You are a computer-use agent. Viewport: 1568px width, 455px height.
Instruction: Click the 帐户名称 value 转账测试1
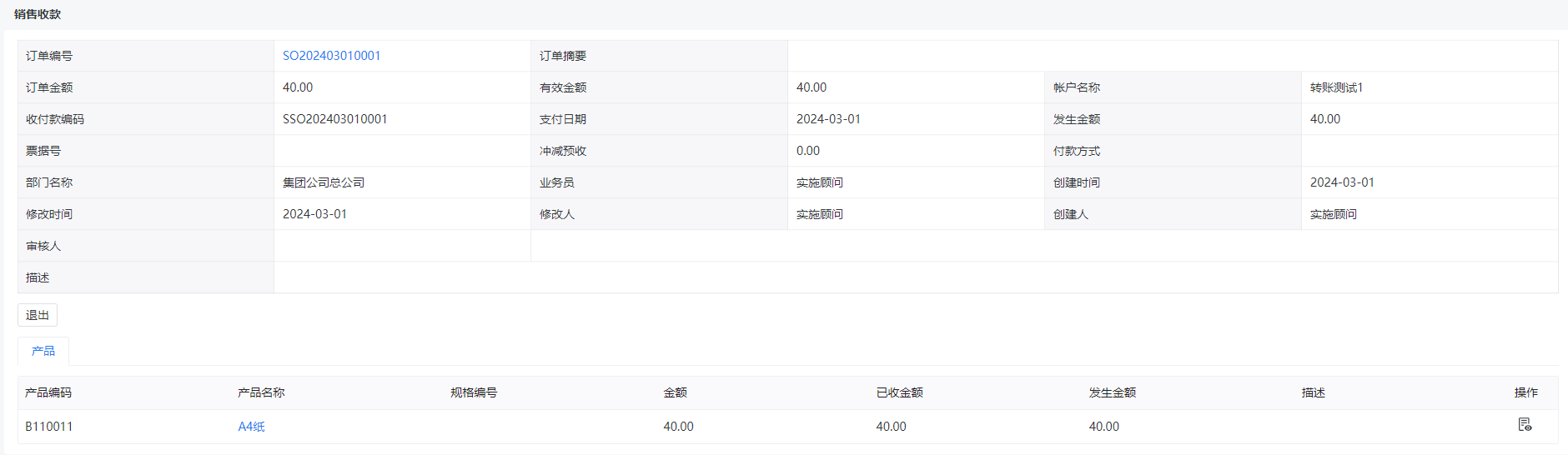click(1336, 87)
